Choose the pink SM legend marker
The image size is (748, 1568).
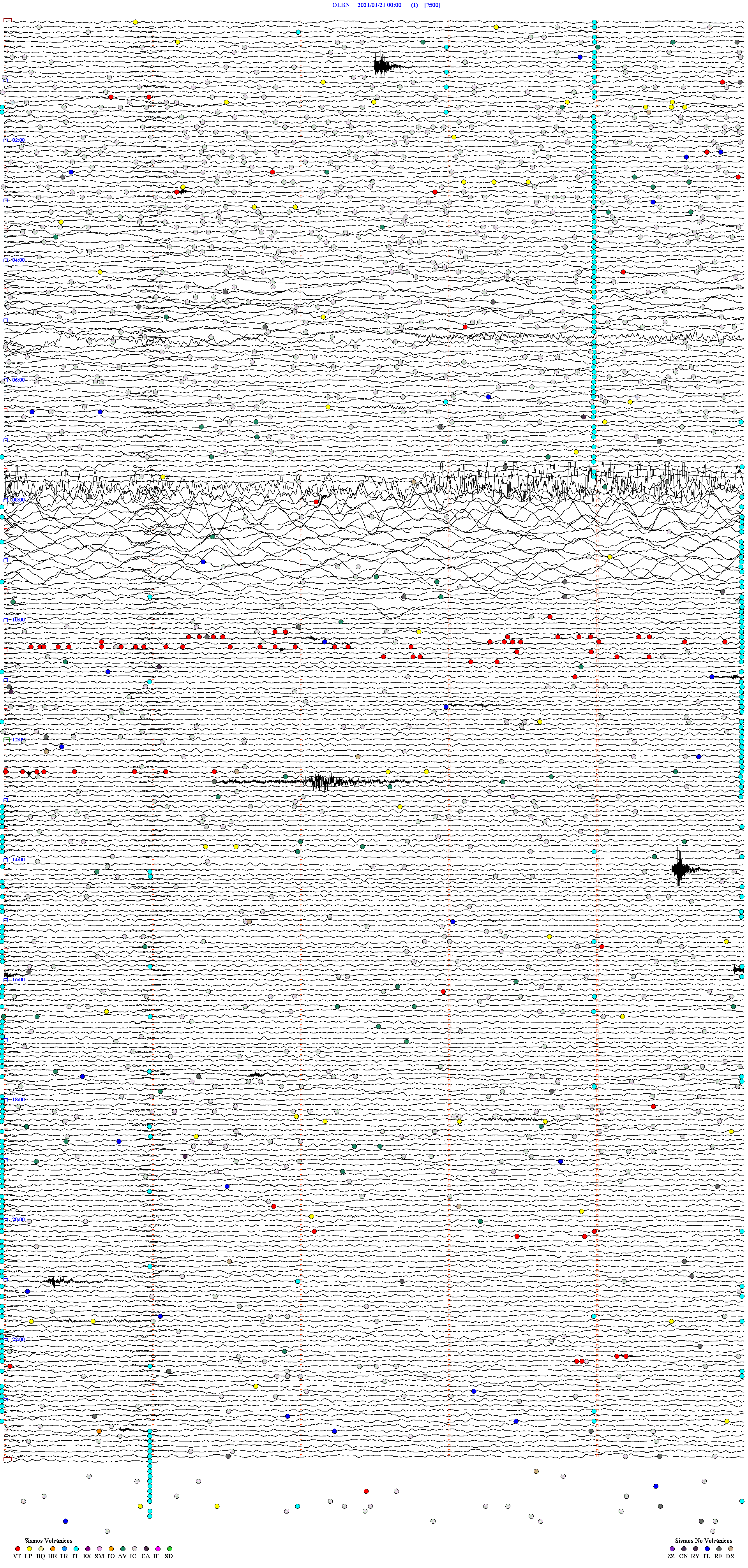(99, 1549)
